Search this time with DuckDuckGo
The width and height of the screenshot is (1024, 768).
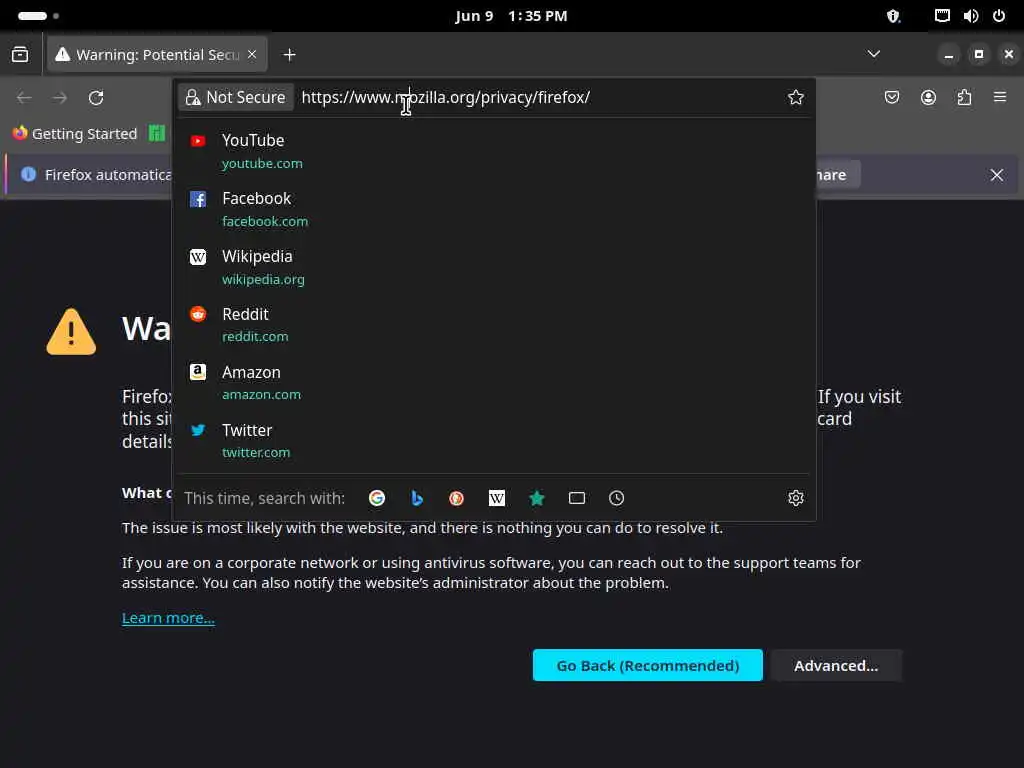456,498
